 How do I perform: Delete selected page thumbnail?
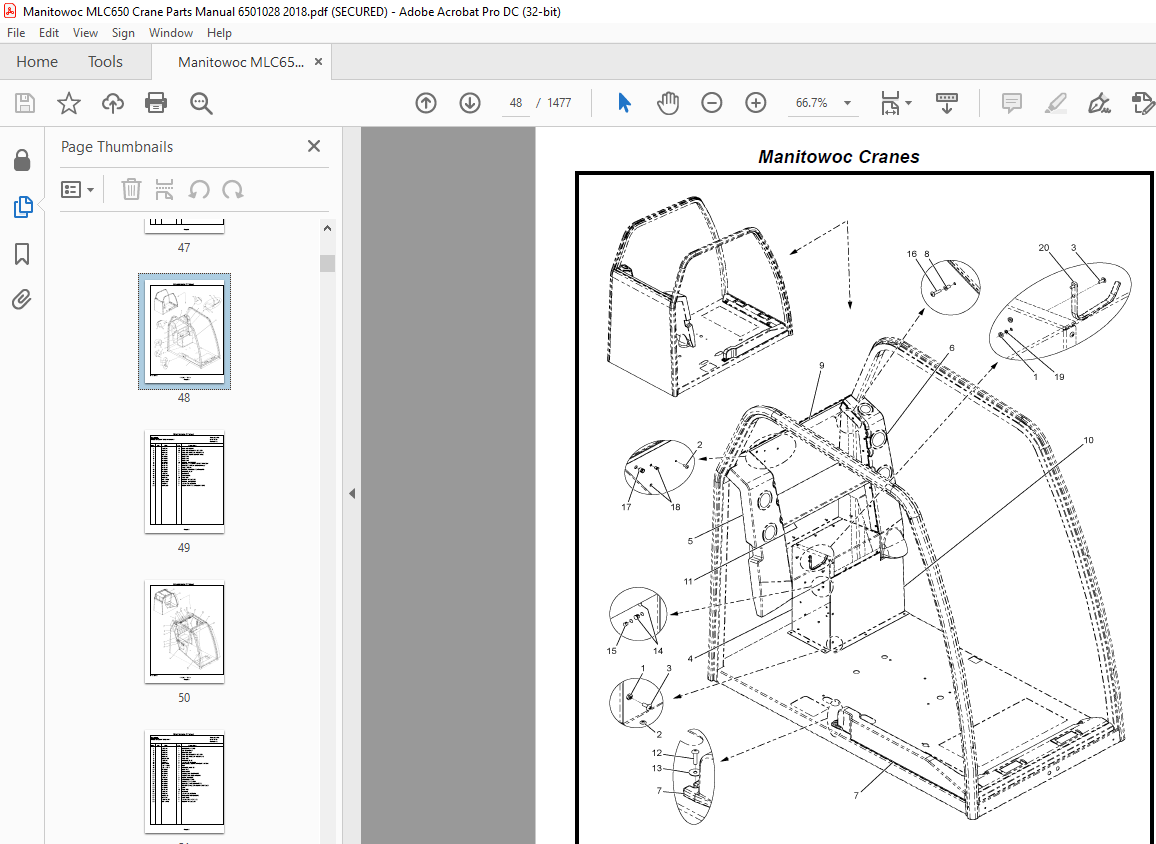pos(131,189)
